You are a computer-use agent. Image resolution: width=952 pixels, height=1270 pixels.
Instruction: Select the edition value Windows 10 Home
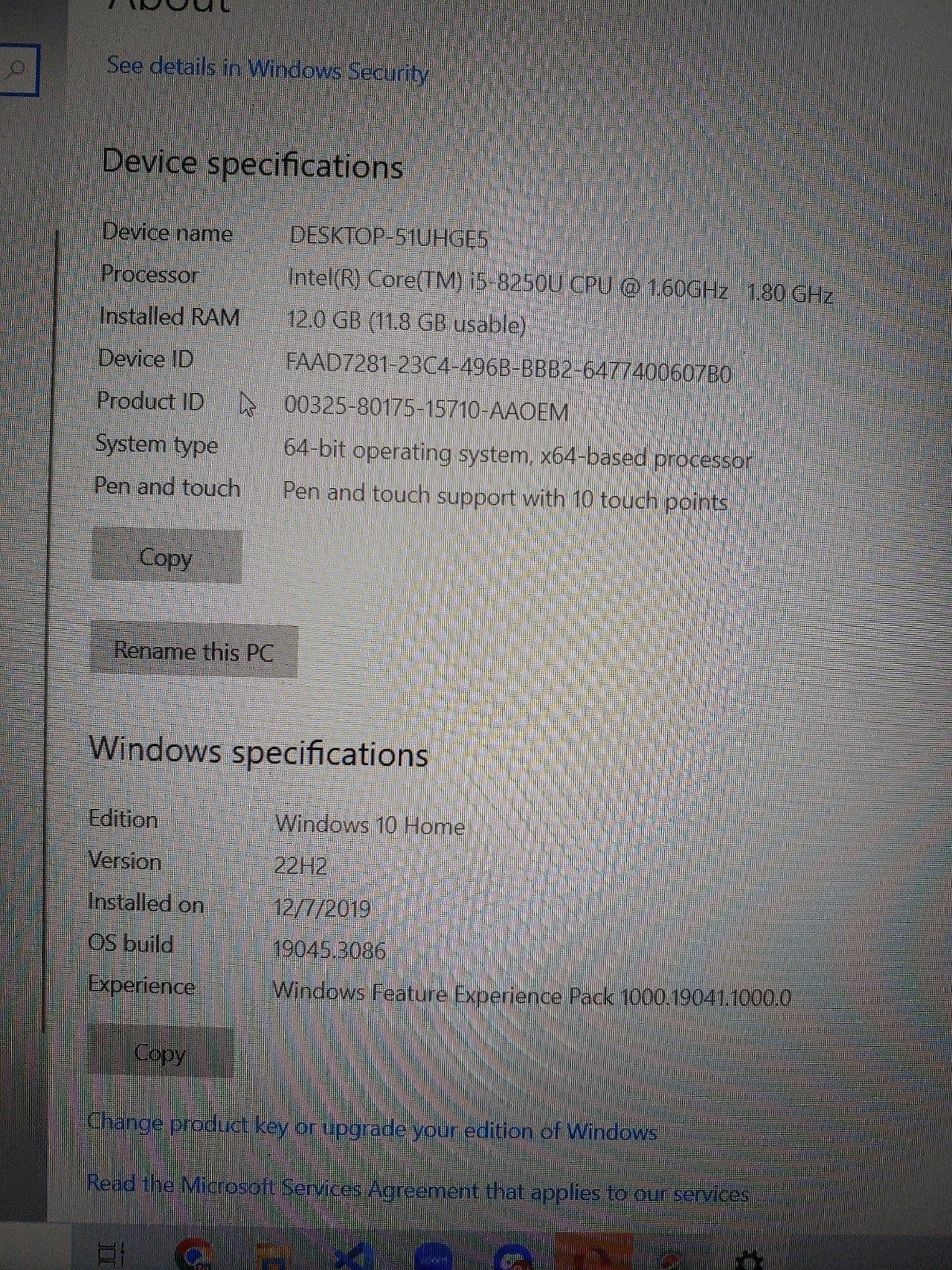click(370, 825)
